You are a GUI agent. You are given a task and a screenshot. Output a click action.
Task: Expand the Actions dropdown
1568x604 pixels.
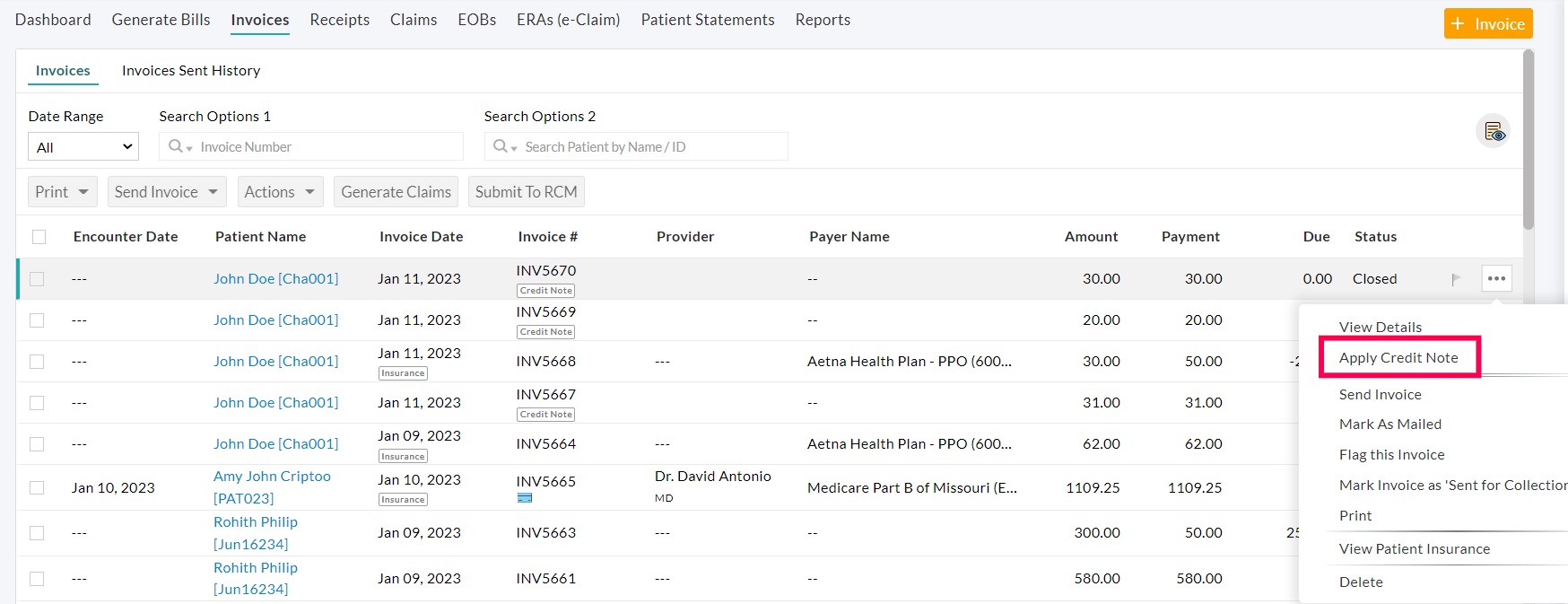click(280, 192)
